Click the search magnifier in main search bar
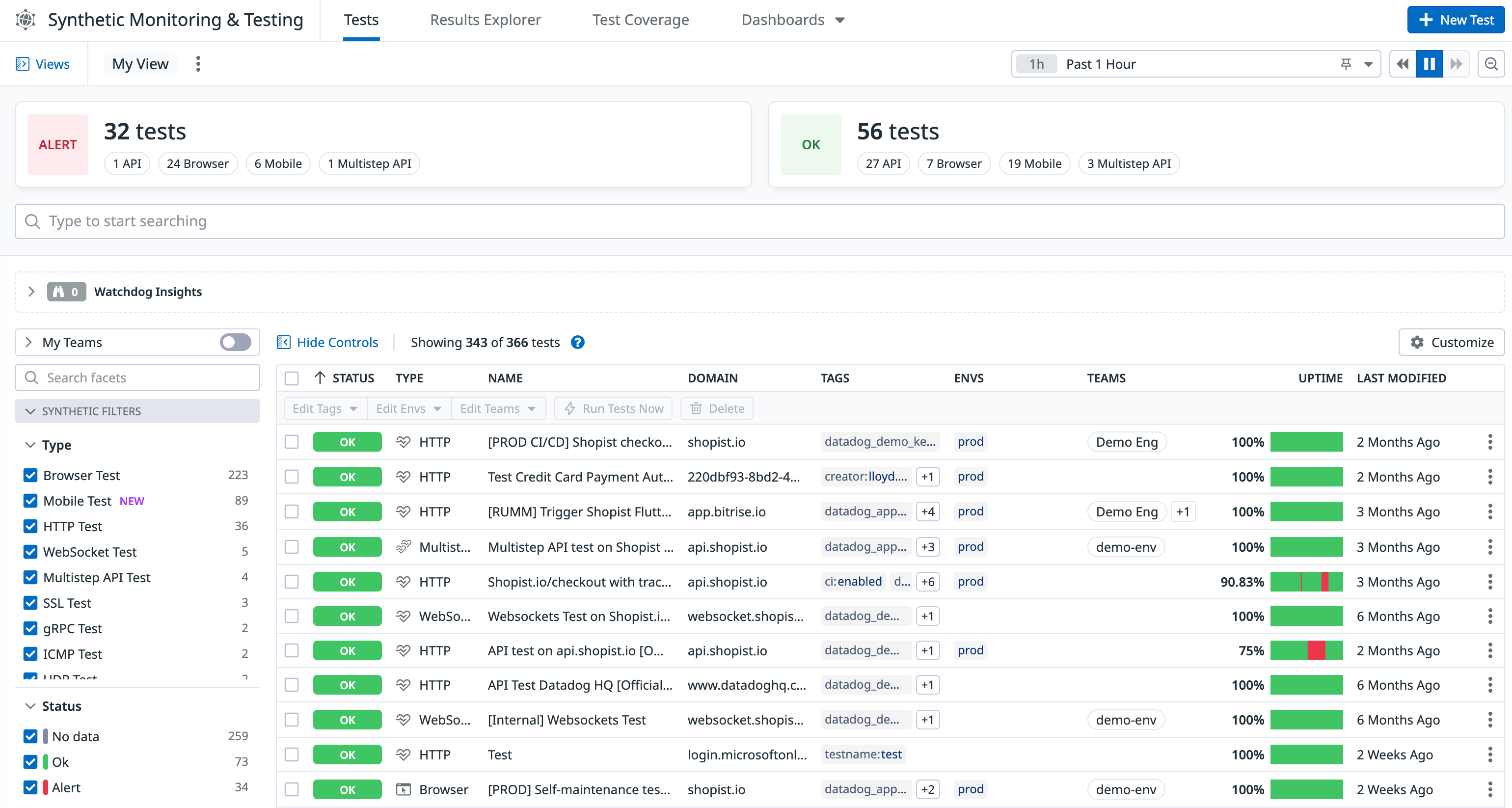This screenshot has width=1512, height=808. (x=32, y=221)
